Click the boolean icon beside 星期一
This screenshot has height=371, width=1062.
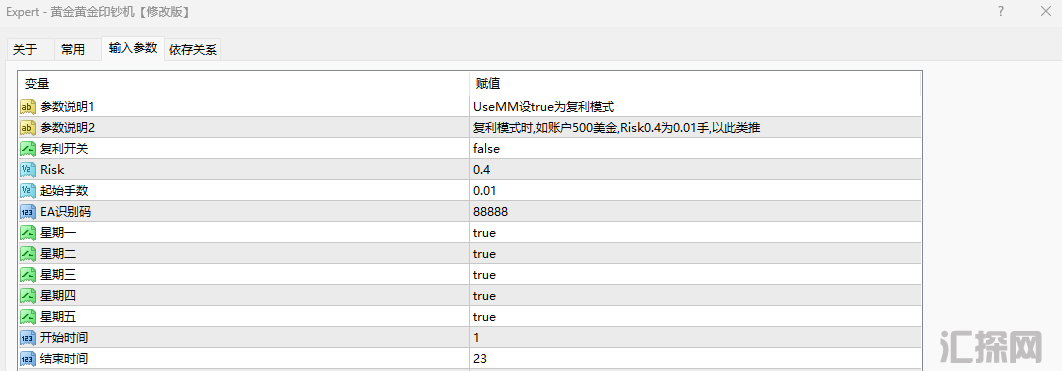pos(28,233)
